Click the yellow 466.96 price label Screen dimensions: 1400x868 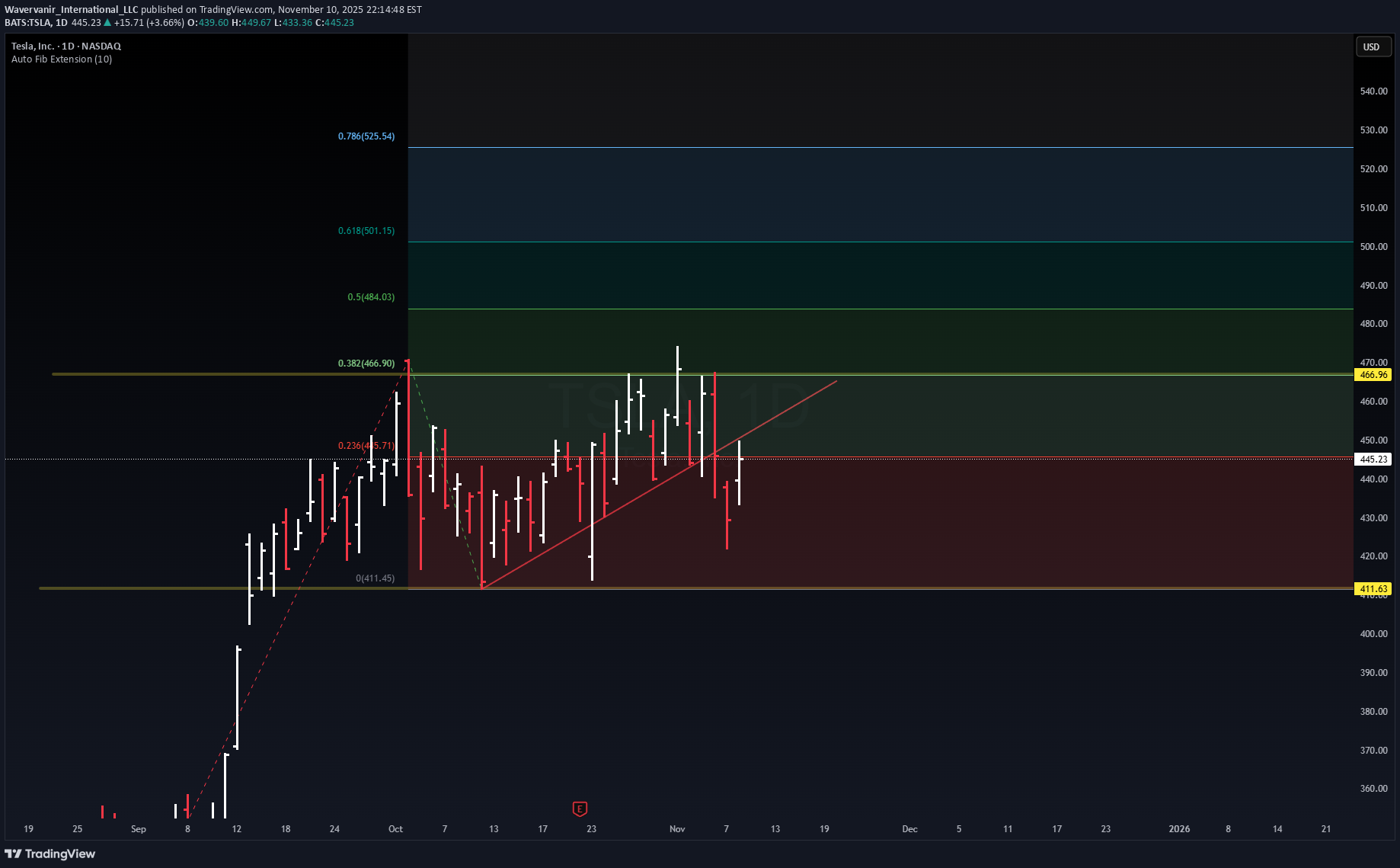pyautogui.click(x=1373, y=375)
